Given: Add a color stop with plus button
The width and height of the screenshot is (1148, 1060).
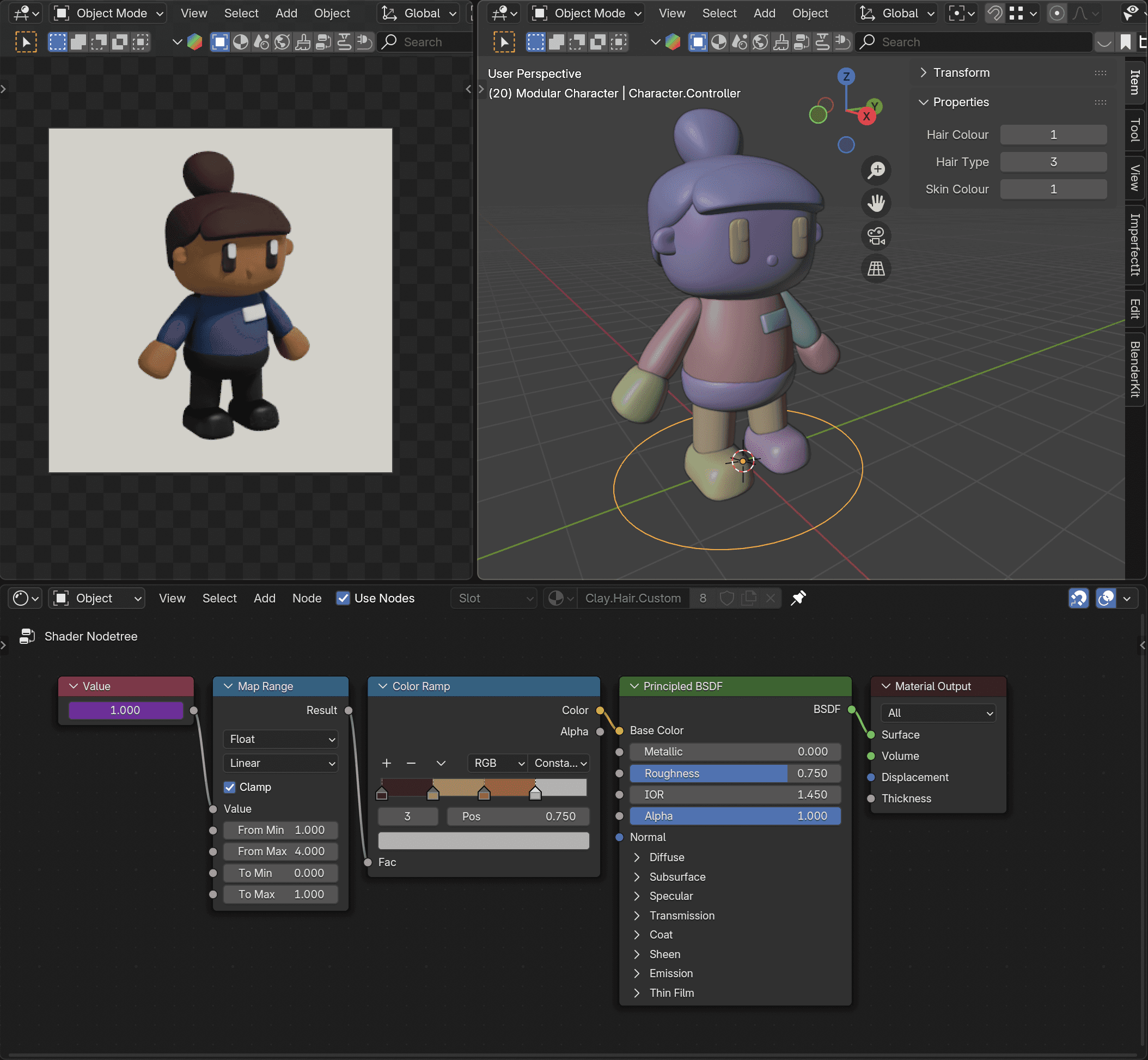Looking at the screenshot, I should click(387, 763).
